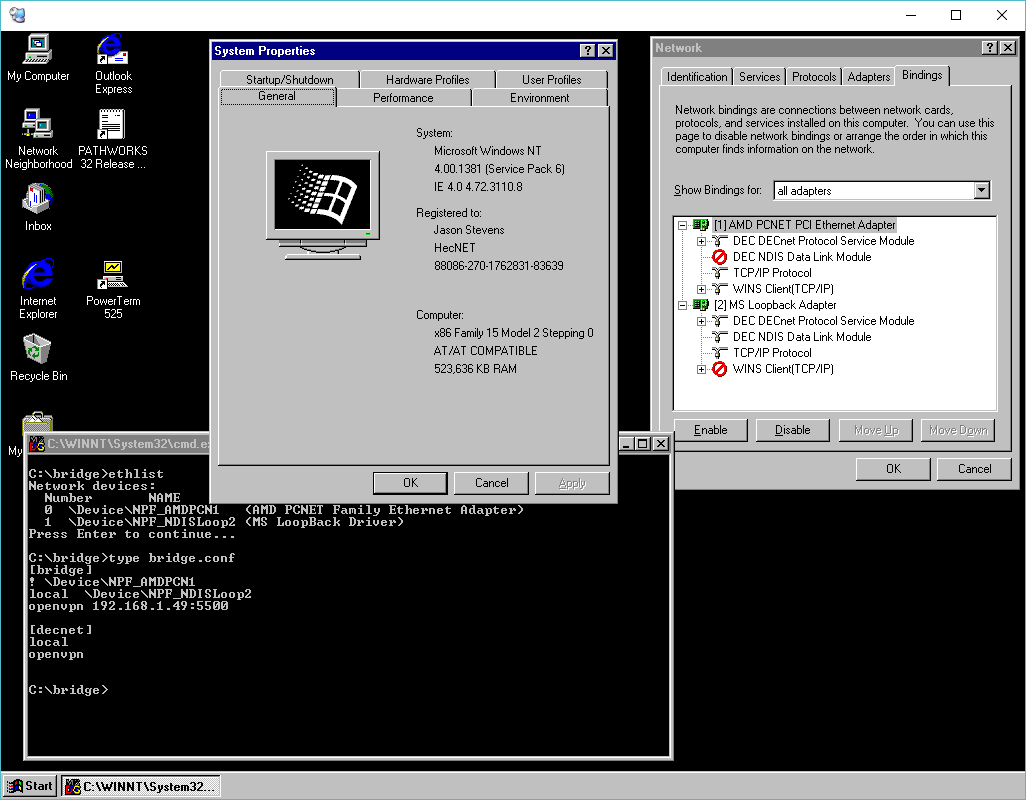Click 'openvpn 192.168.1.49:5500' line in console
Viewport: 1026px width, 800px height.
[x=128, y=606]
